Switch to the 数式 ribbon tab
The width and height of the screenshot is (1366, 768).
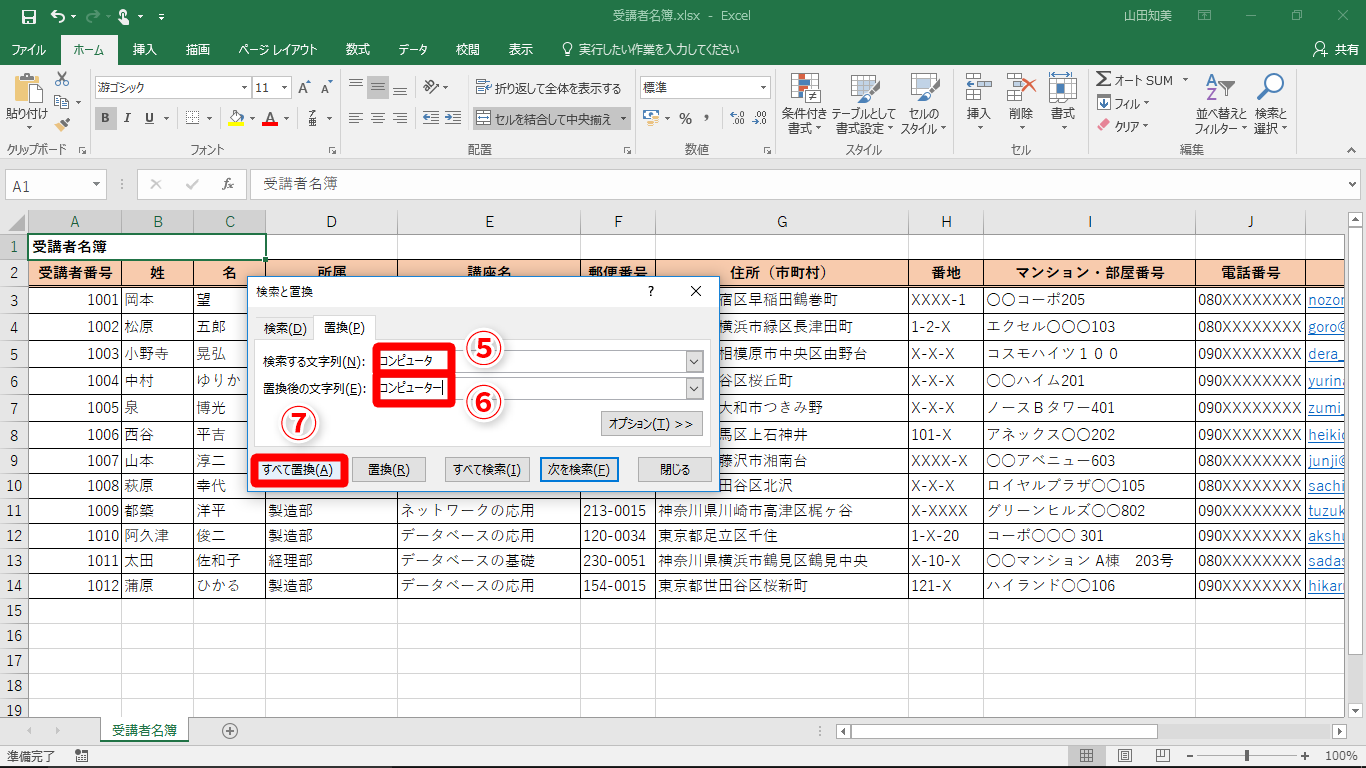[358, 49]
